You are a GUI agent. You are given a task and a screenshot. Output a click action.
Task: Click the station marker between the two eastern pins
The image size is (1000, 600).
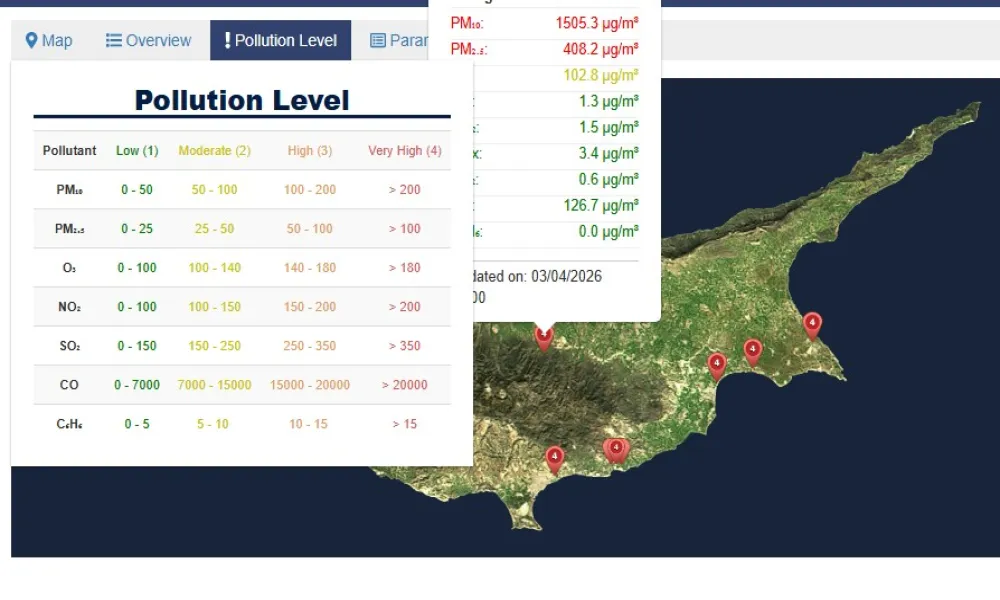coord(752,350)
